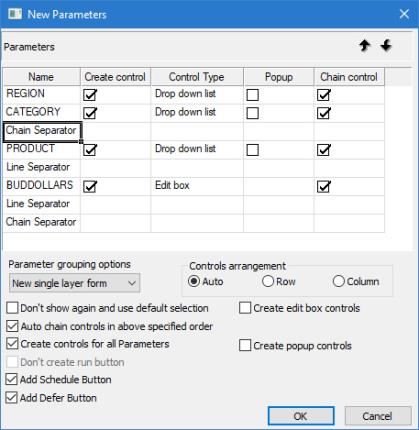Click the Control Type column header

tap(197, 77)
